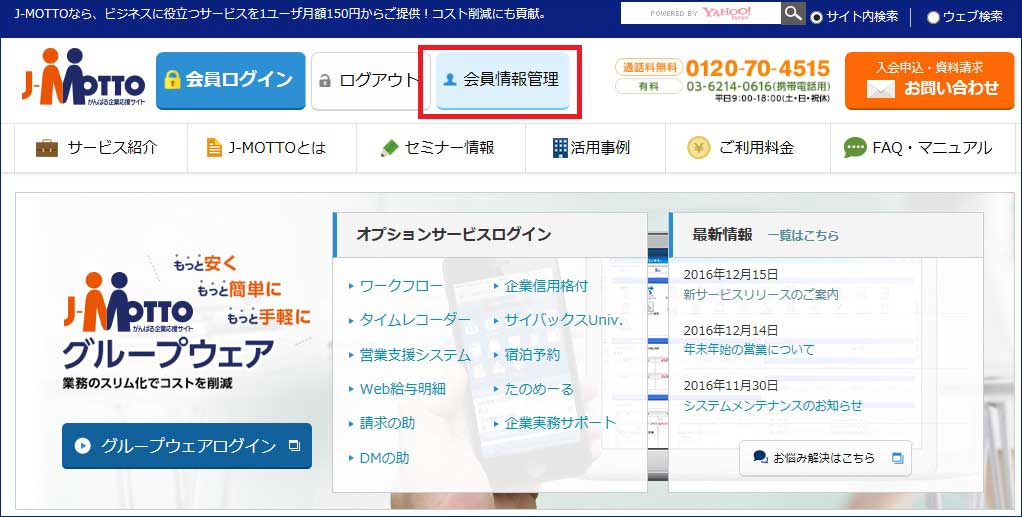Click the Yahoo search input field
The image size is (1022, 517).
click(x=701, y=13)
